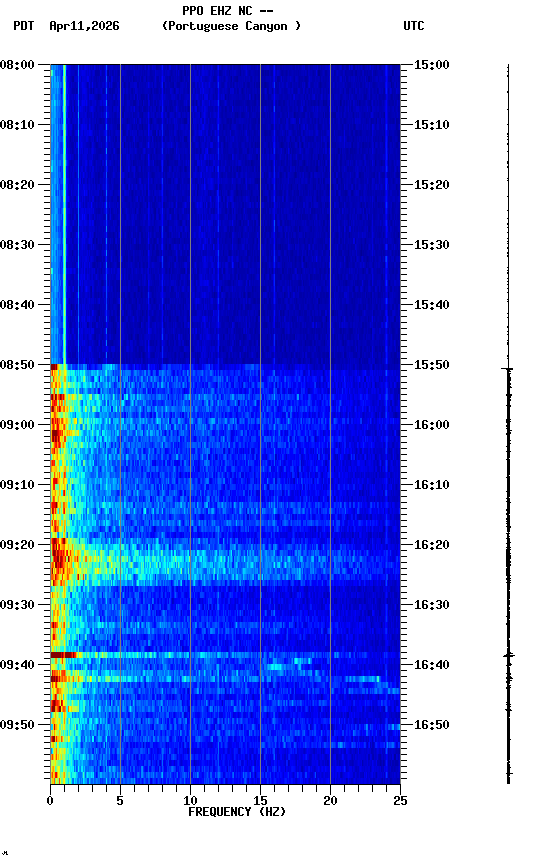The image size is (552, 864).
Task: Click the PDT timezone label
Action: click(x=24, y=26)
